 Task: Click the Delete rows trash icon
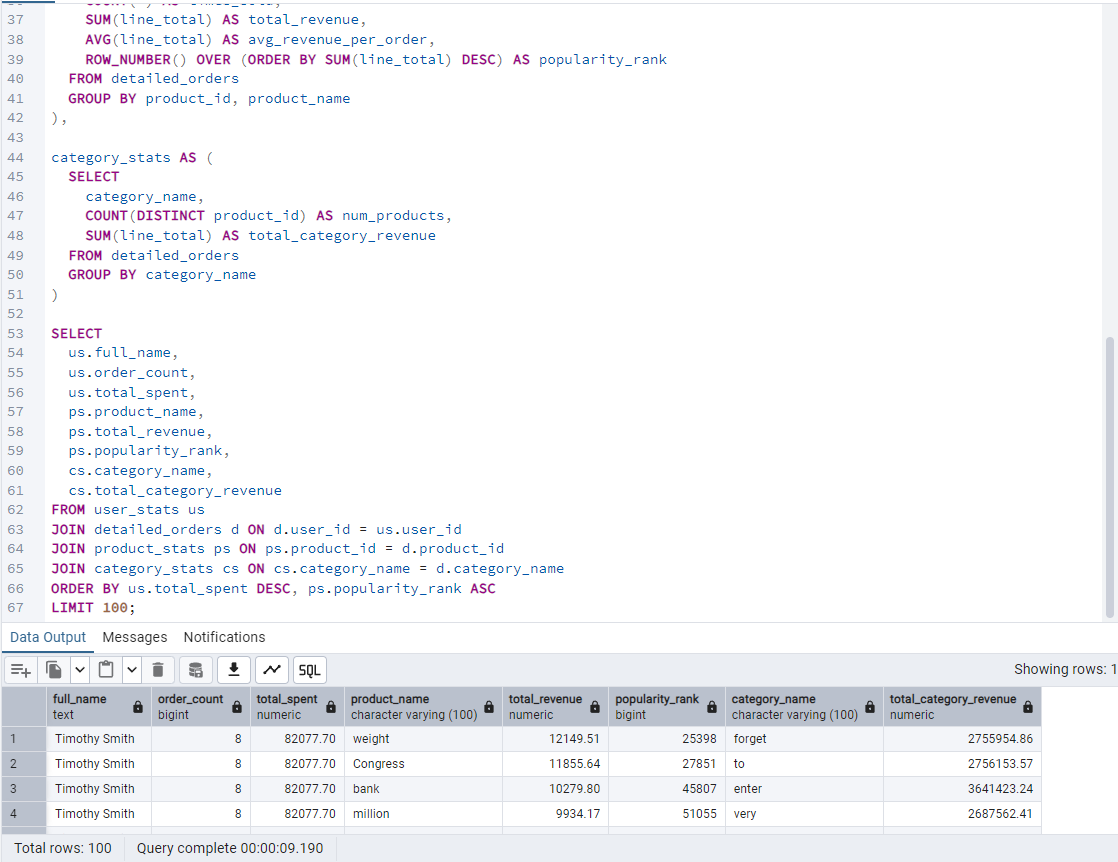[x=160, y=670]
